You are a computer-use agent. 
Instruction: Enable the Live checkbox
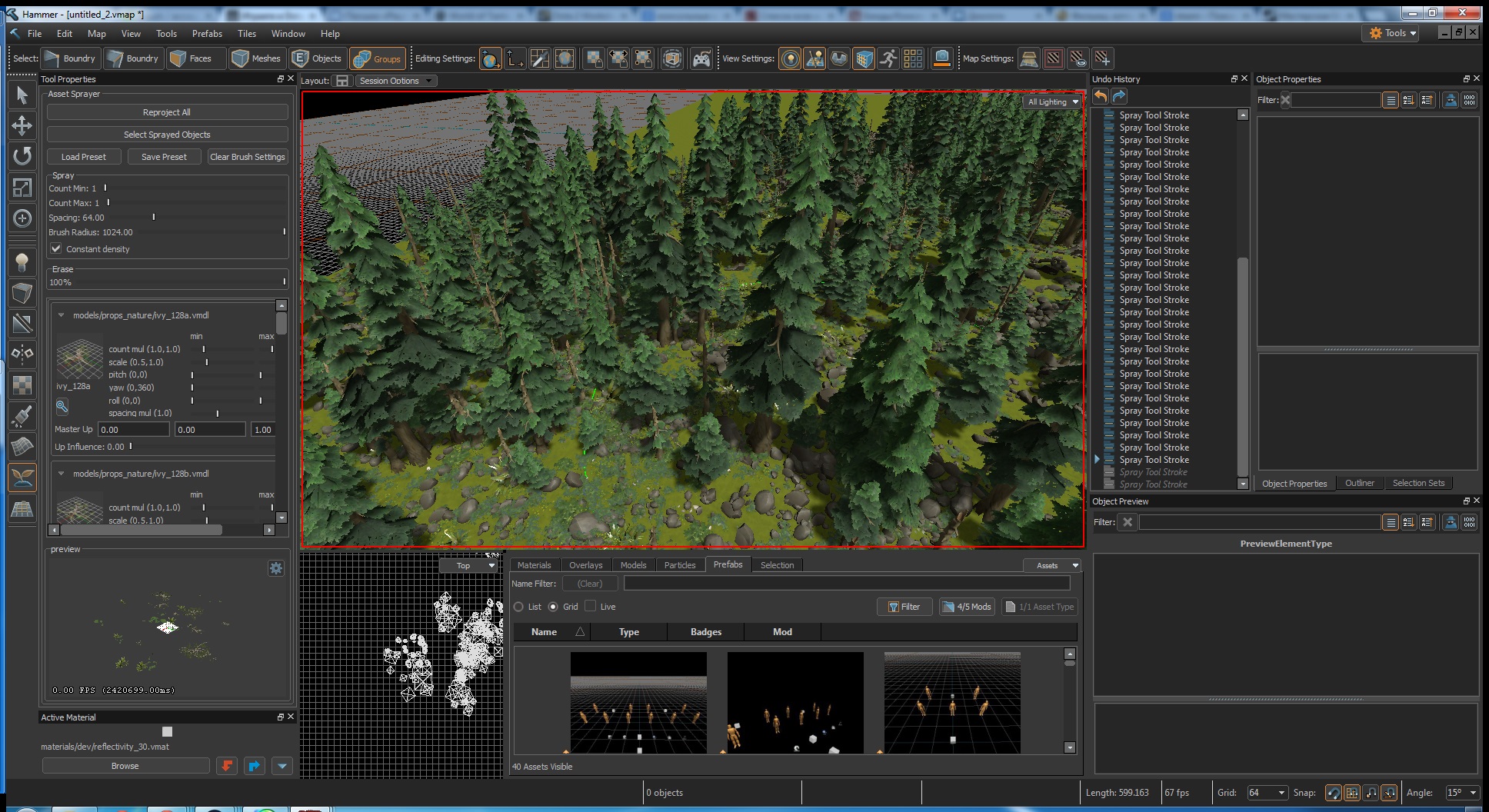tap(591, 606)
